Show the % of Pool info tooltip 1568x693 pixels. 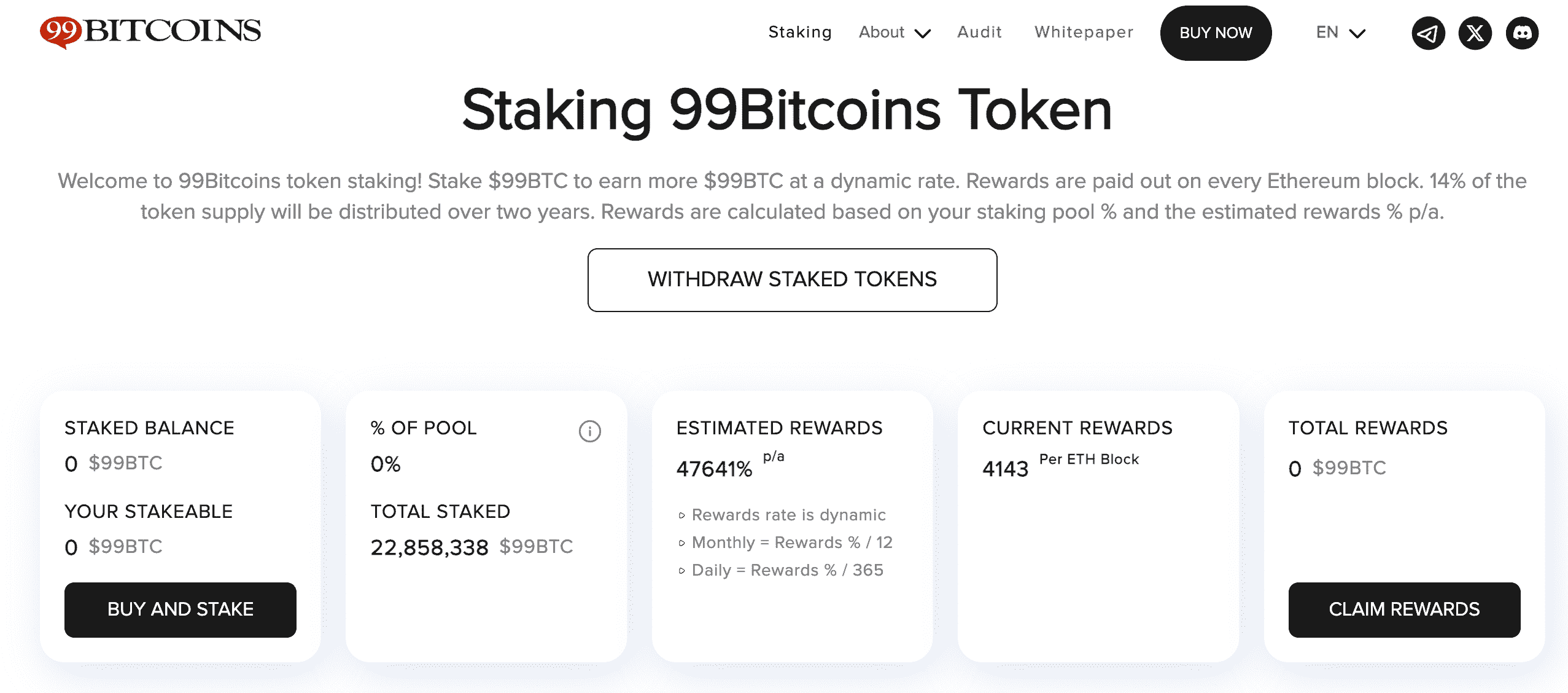pos(589,431)
